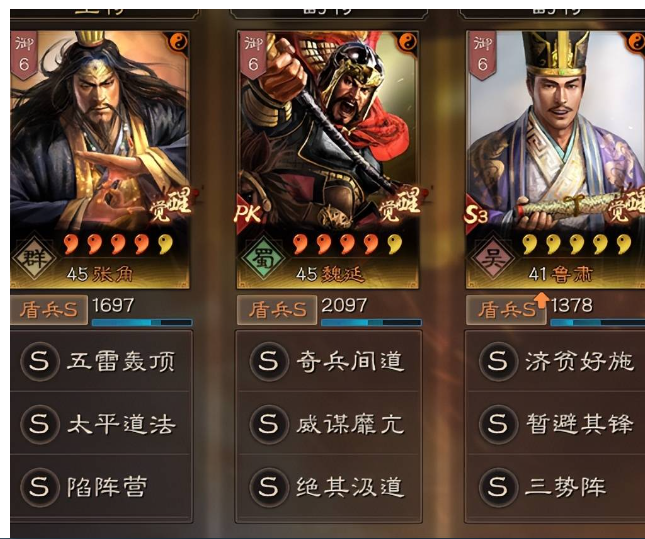Open the 济贫好施 skill entry
The height and width of the screenshot is (539, 645).
557,361
